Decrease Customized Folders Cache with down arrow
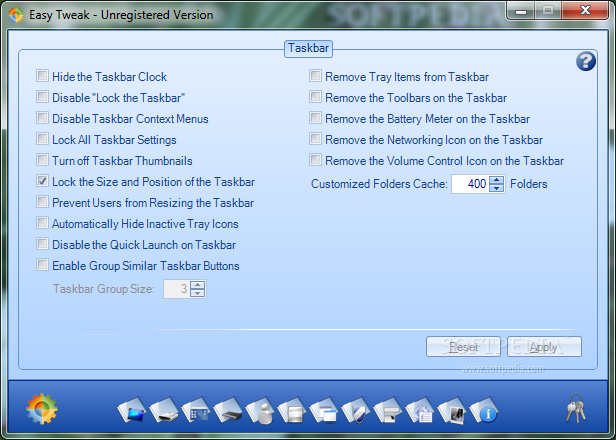This screenshot has width=616, height=440. (x=497, y=188)
